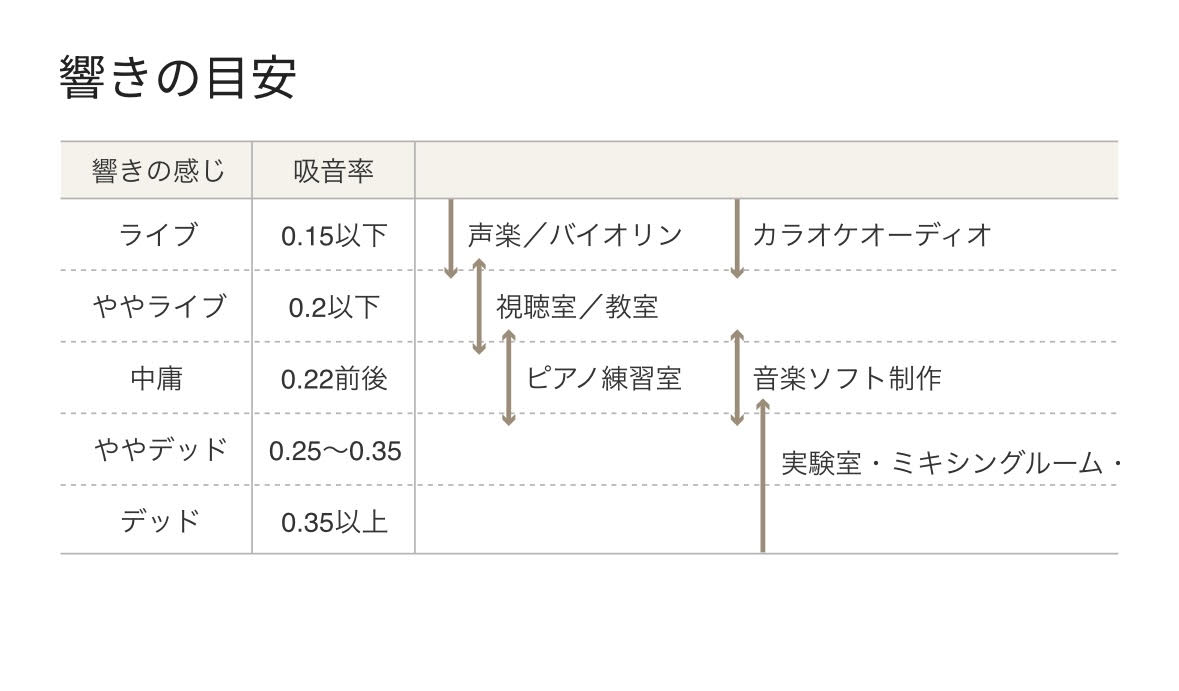Click the 声楽／バイオリン label
This screenshot has width=1179, height=691.
tap(575, 235)
